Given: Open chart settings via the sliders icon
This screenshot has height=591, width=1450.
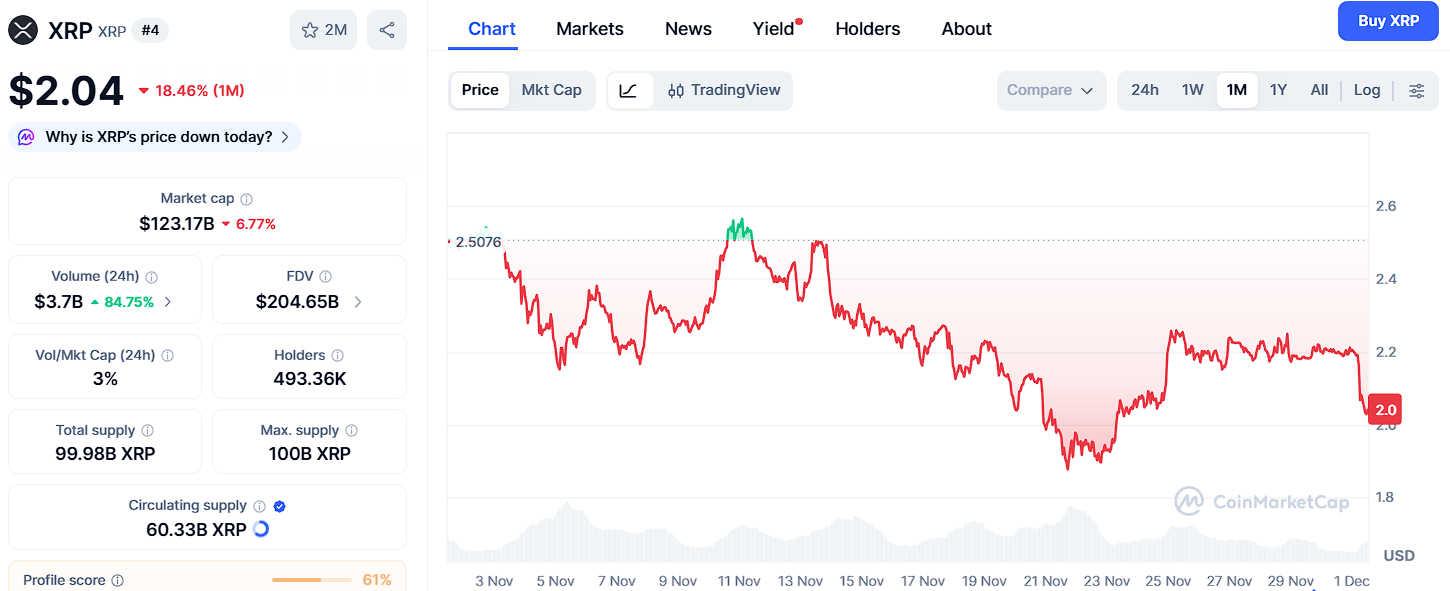Looking at the screenshot, I should click(1417, 90).
